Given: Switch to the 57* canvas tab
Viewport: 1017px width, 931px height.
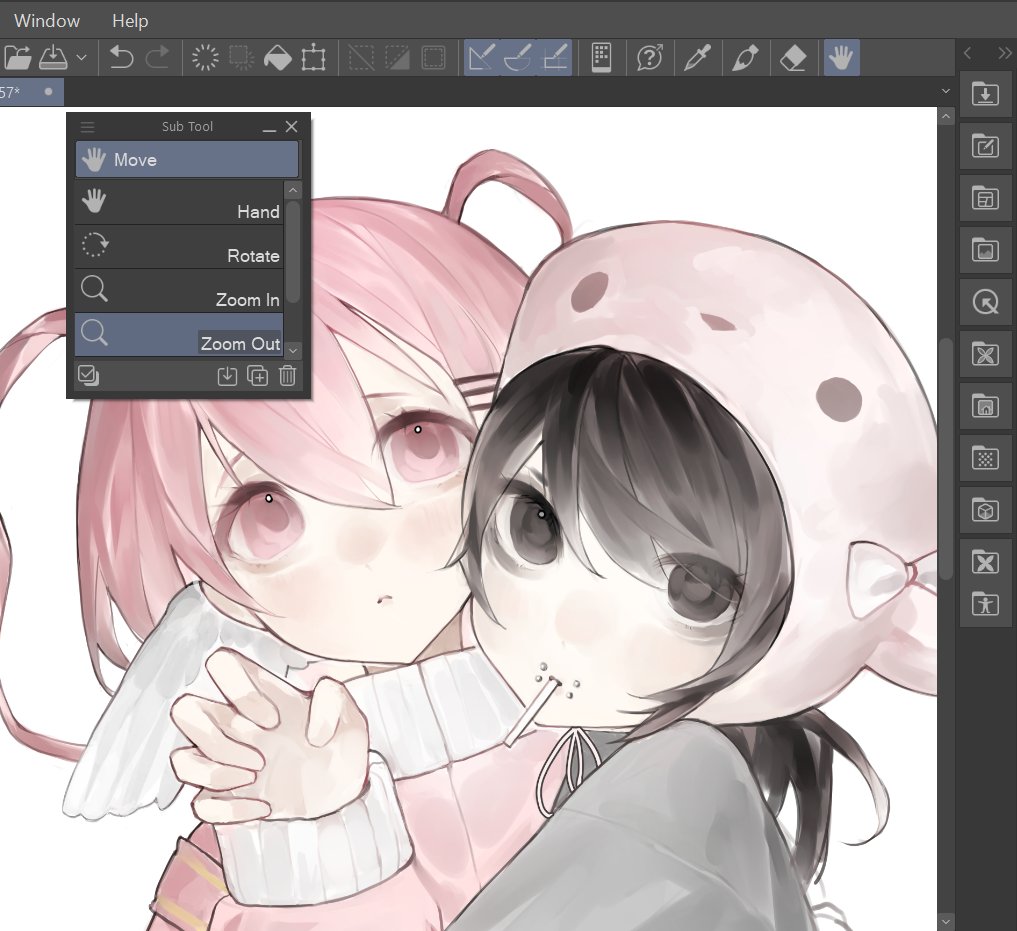Looking at the screenshot, I should click(x=30, y=91).
